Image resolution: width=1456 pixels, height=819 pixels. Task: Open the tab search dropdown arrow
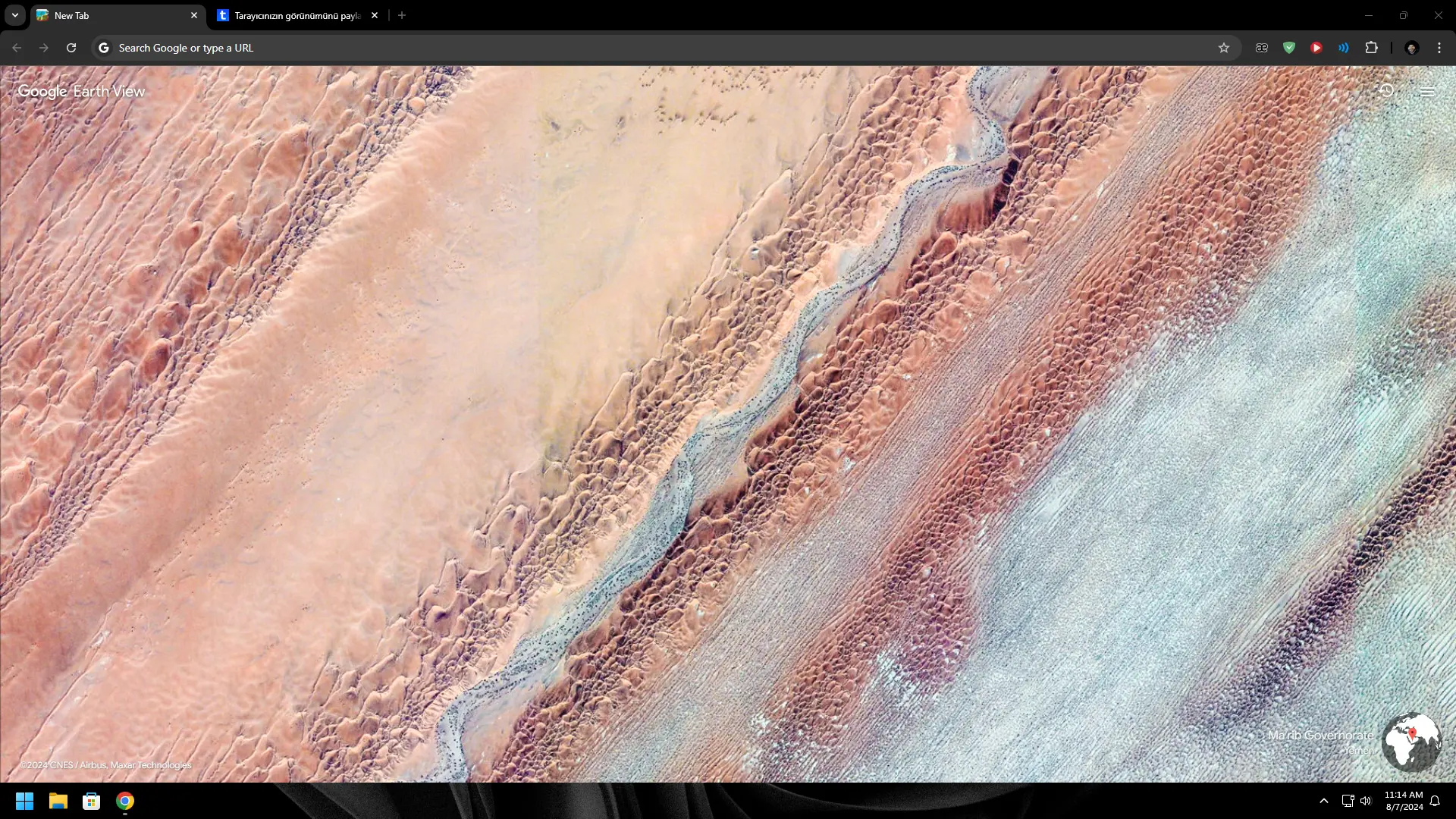[15, 15]
